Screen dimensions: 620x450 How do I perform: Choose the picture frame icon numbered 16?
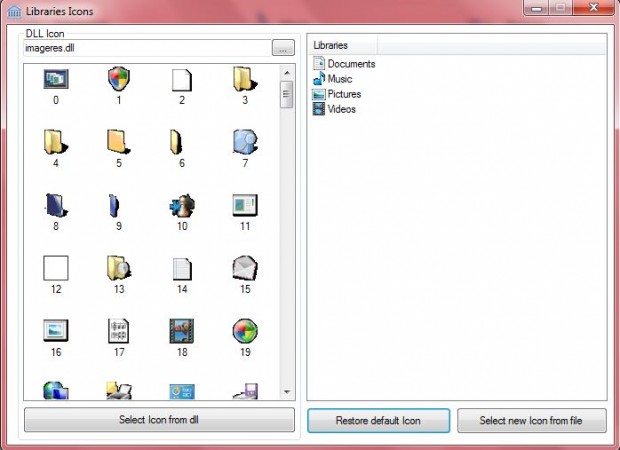click(56, 330)
